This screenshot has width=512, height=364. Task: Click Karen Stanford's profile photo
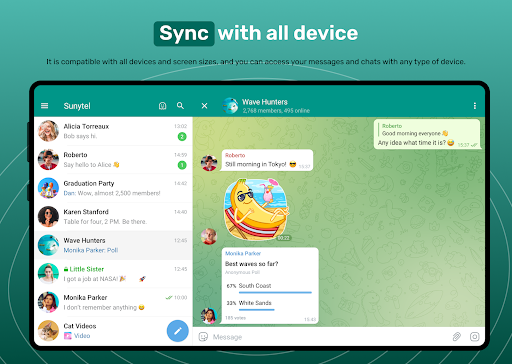pyautogui.click(x=48, y=217)
